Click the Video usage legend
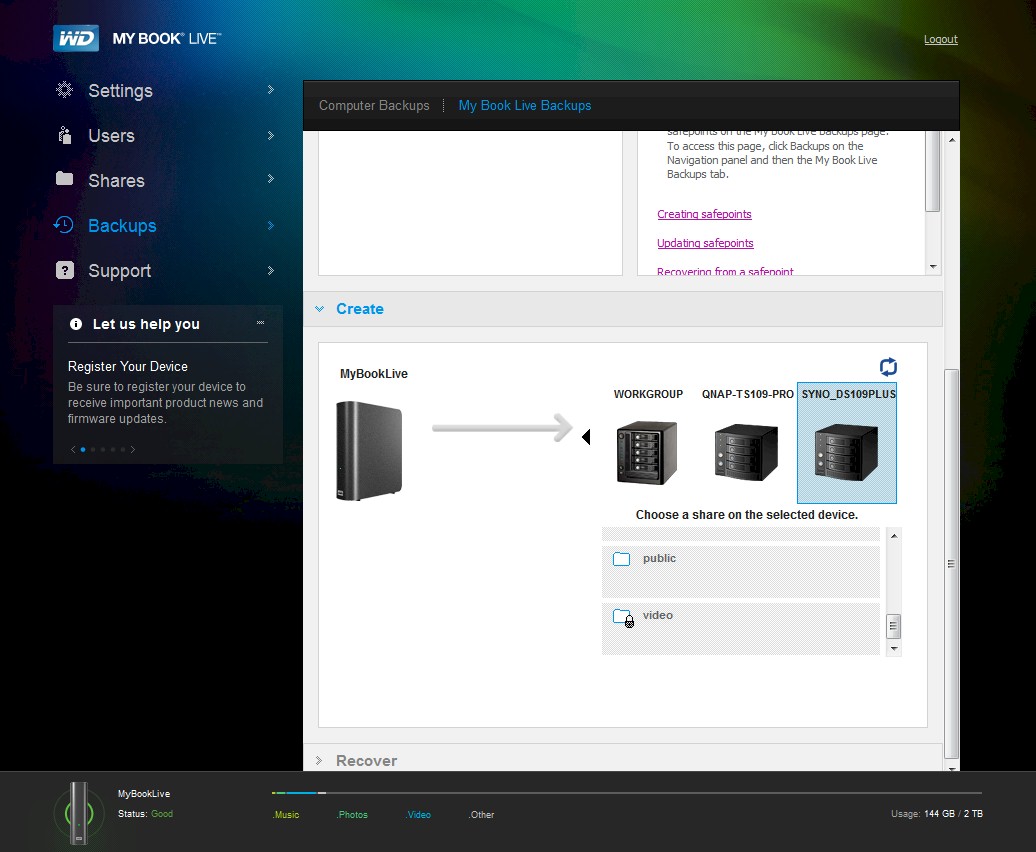The width and height of the screenshot is (1036, 852). click(418, 814)
